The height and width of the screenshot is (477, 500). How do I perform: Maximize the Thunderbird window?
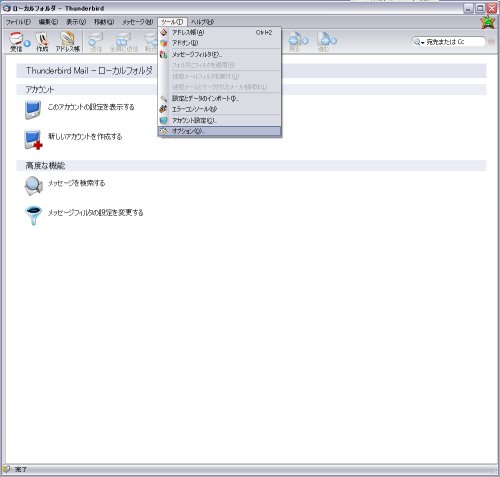[x=480, y=8]
